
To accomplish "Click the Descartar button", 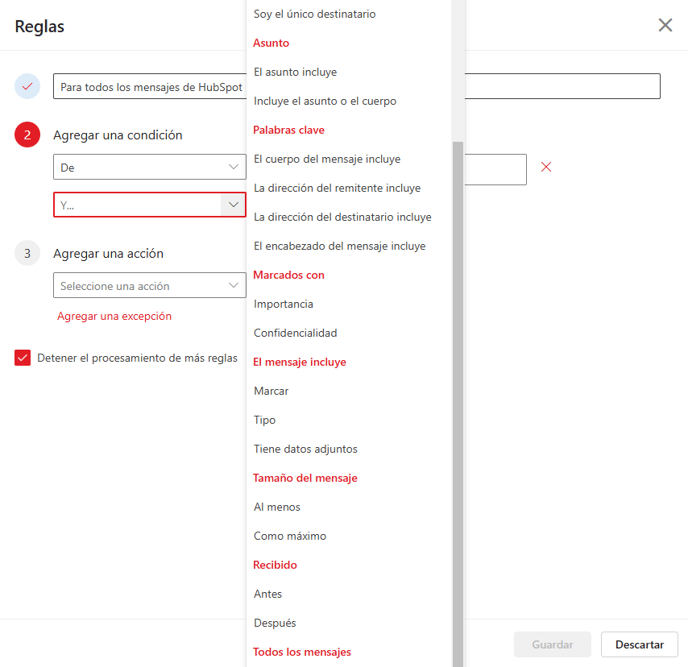I will (x=639, y=644).
